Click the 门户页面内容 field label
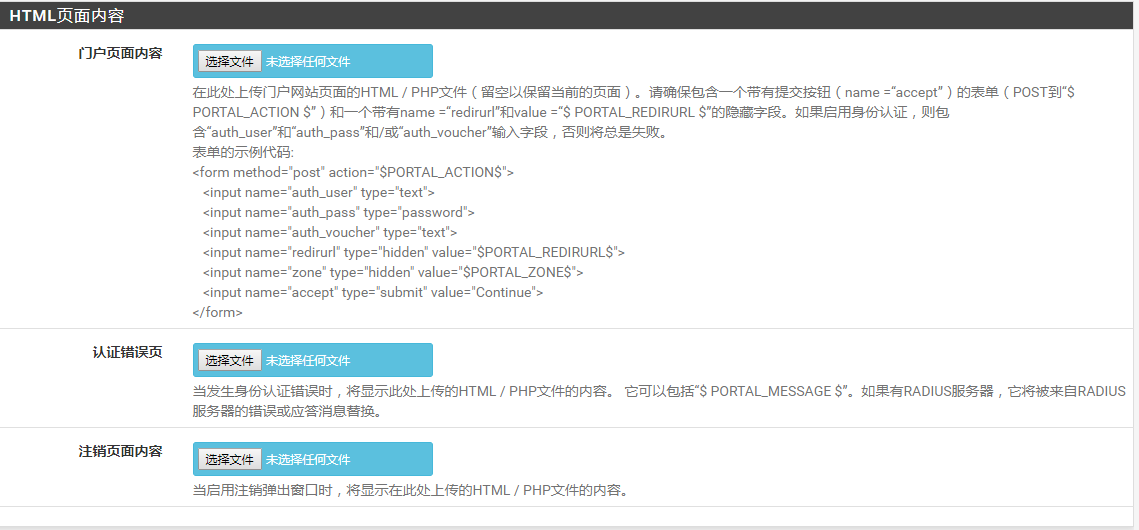 pos(120,53)
